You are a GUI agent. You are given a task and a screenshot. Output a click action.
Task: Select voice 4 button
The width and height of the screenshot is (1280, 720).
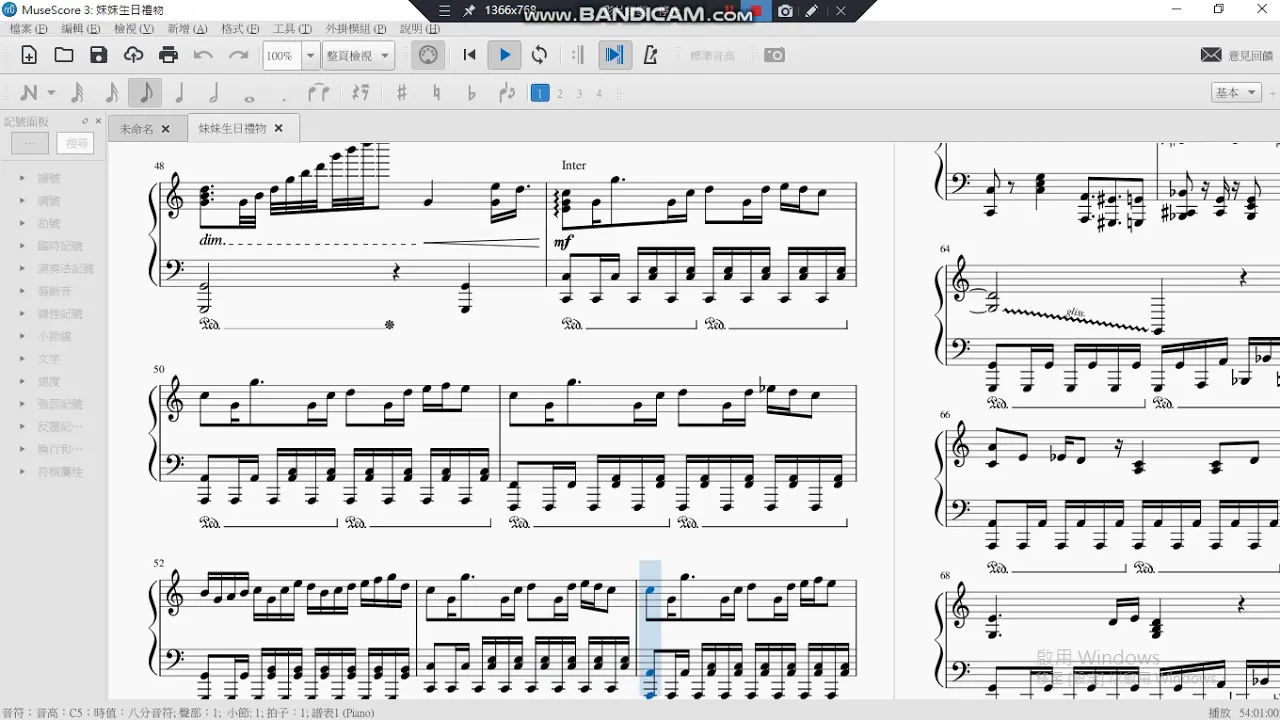600,93
